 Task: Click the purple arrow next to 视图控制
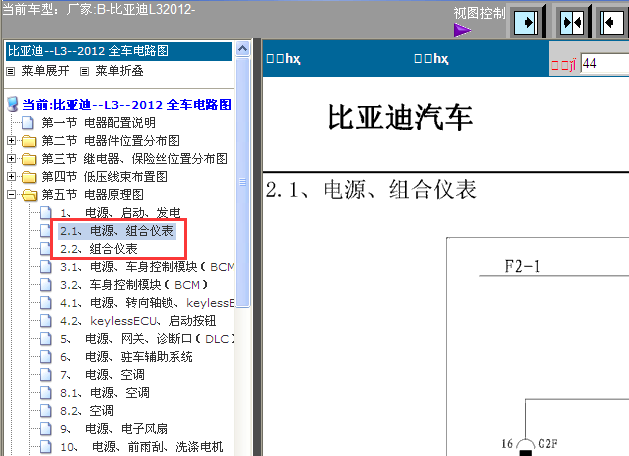462,30
